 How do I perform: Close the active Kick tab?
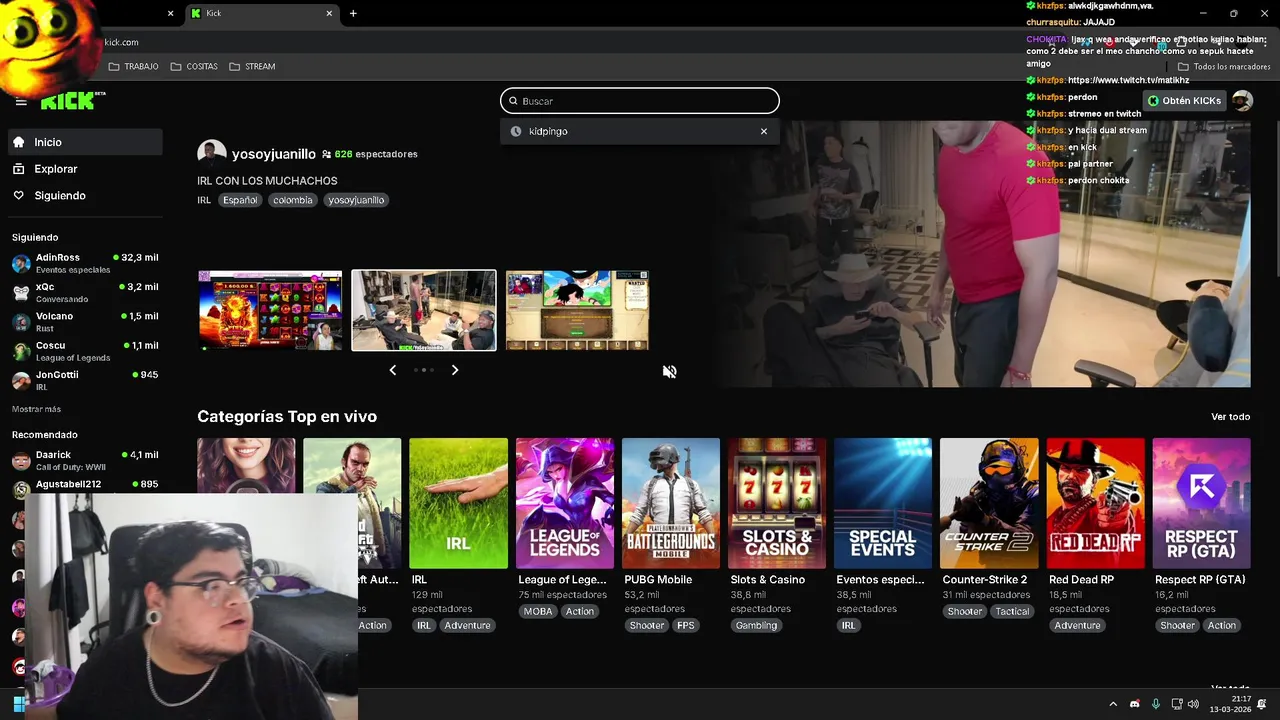(x=329, y=13)
